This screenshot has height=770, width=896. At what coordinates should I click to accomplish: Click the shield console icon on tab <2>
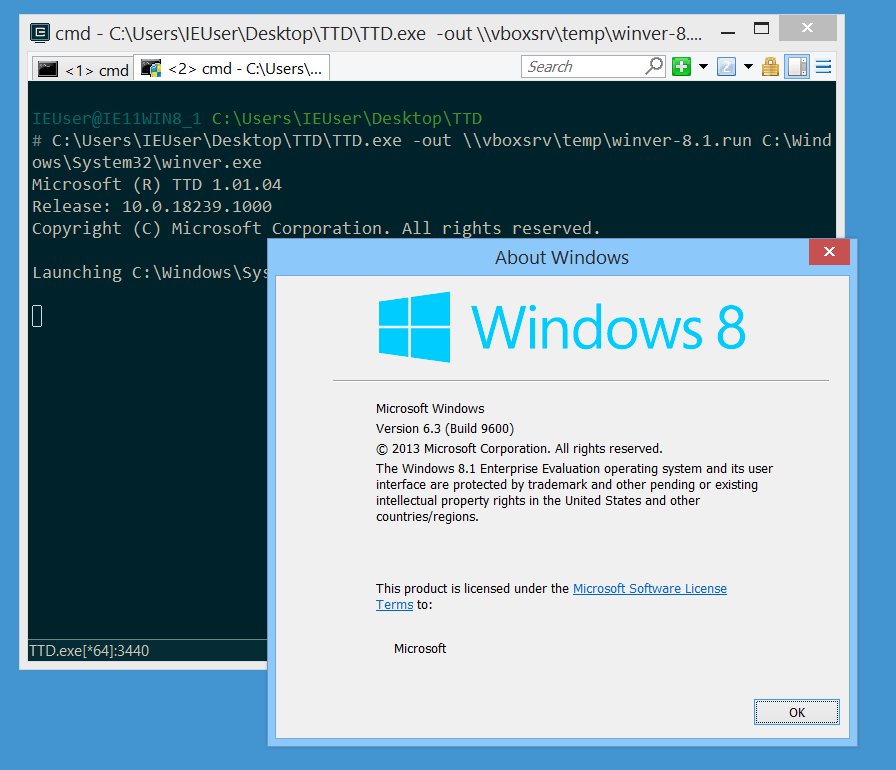pyautogui.click(x=151, y=68)
